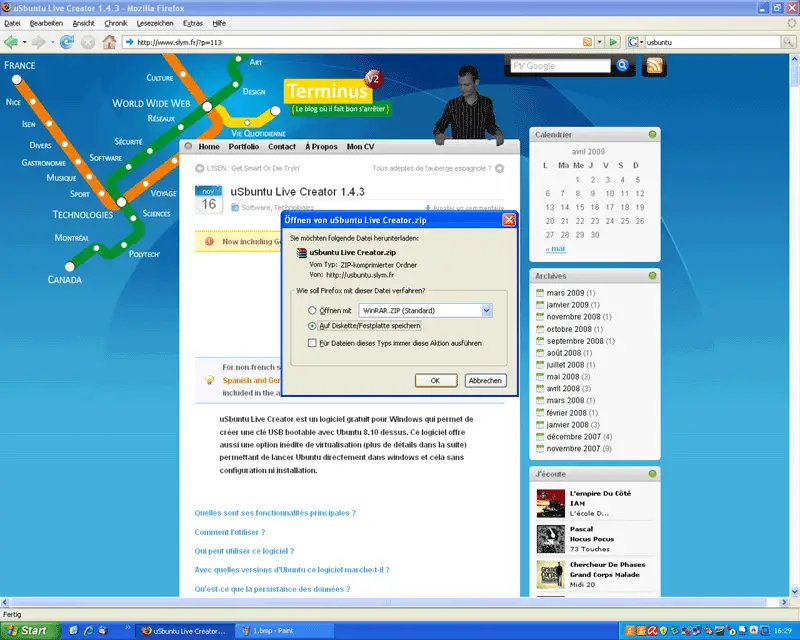Open the Lesezeichen menu

point(155,23)
